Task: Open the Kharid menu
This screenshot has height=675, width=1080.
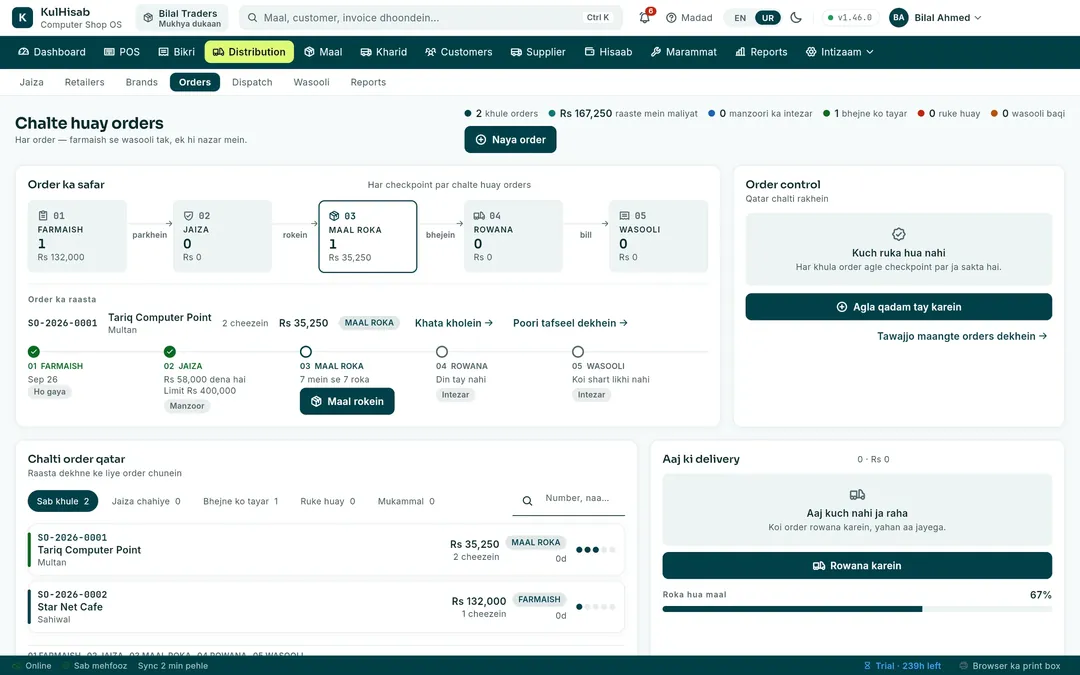Action: tap(384, 52)
